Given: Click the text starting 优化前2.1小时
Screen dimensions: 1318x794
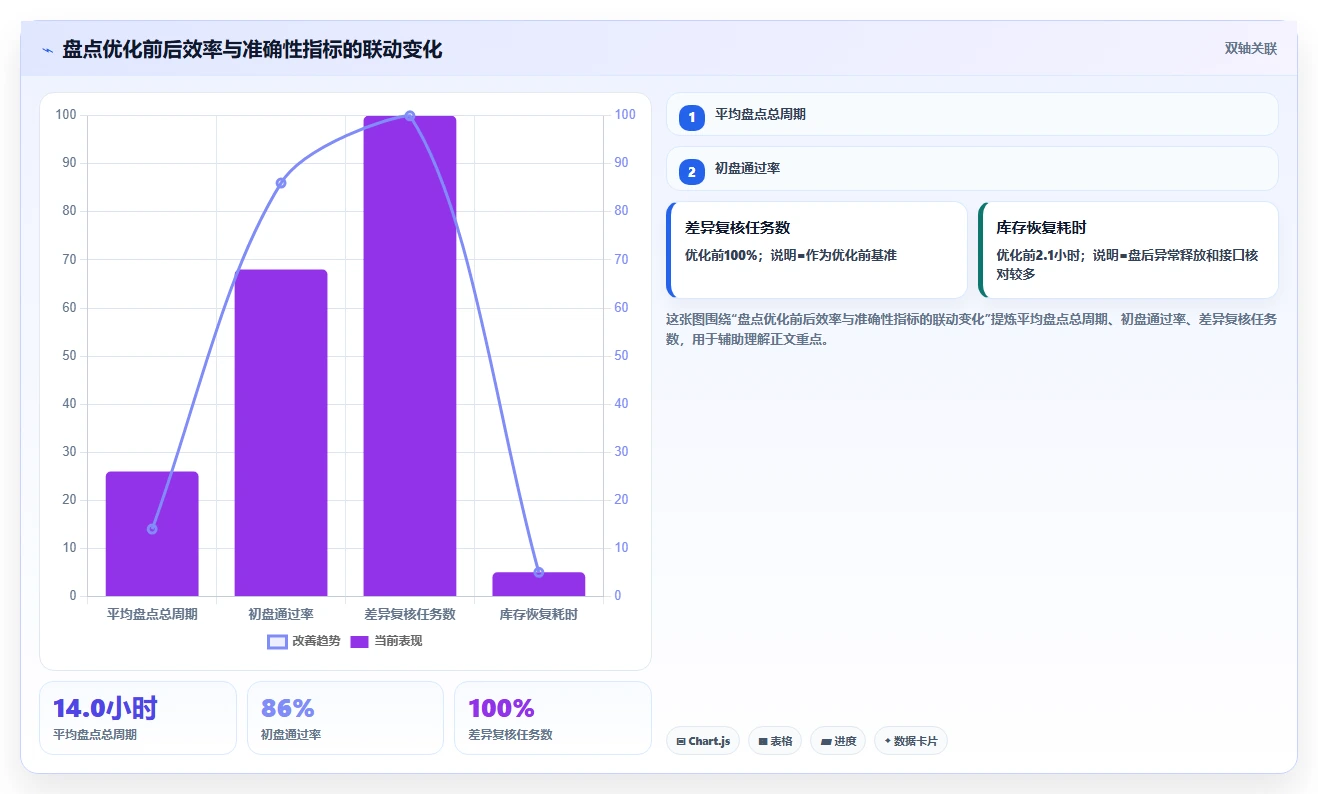Looking at the screenshot, I should pos(1128,264).
